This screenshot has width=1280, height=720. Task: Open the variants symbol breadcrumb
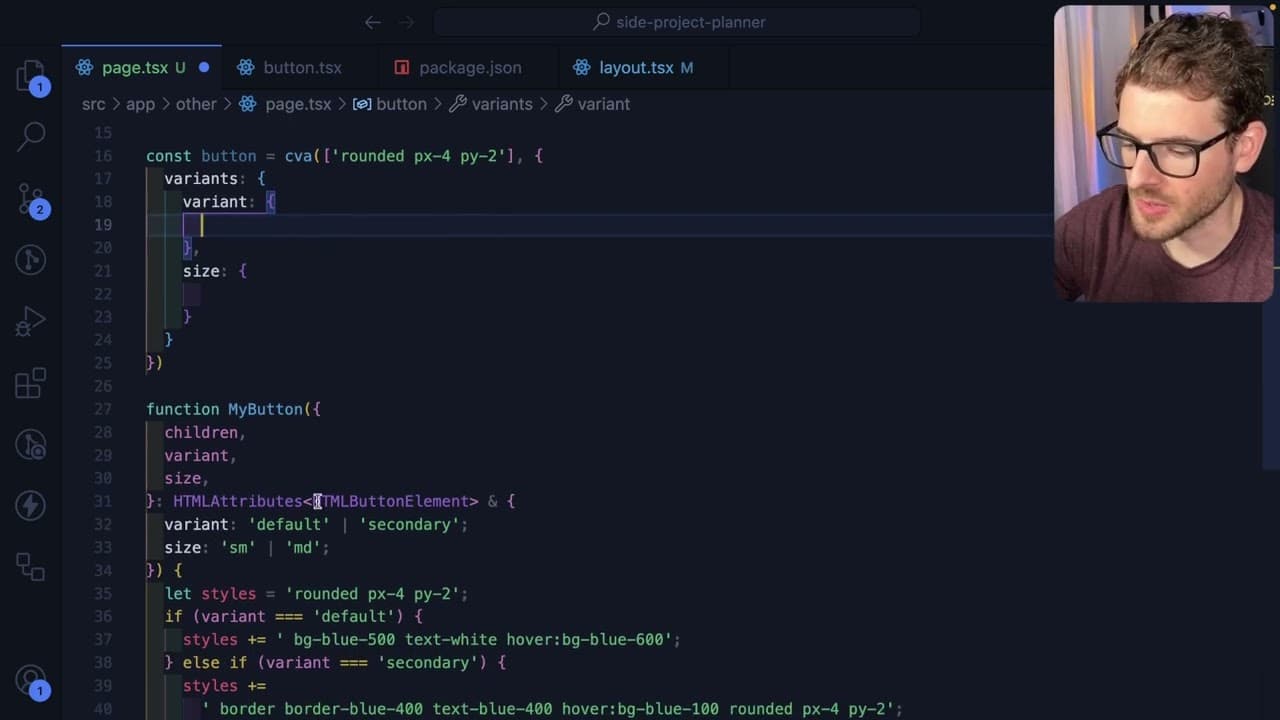[x=491, y=104]
